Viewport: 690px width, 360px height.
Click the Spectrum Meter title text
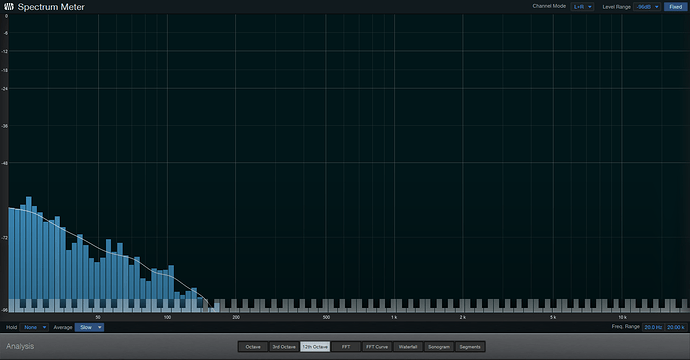coord(51,7)
